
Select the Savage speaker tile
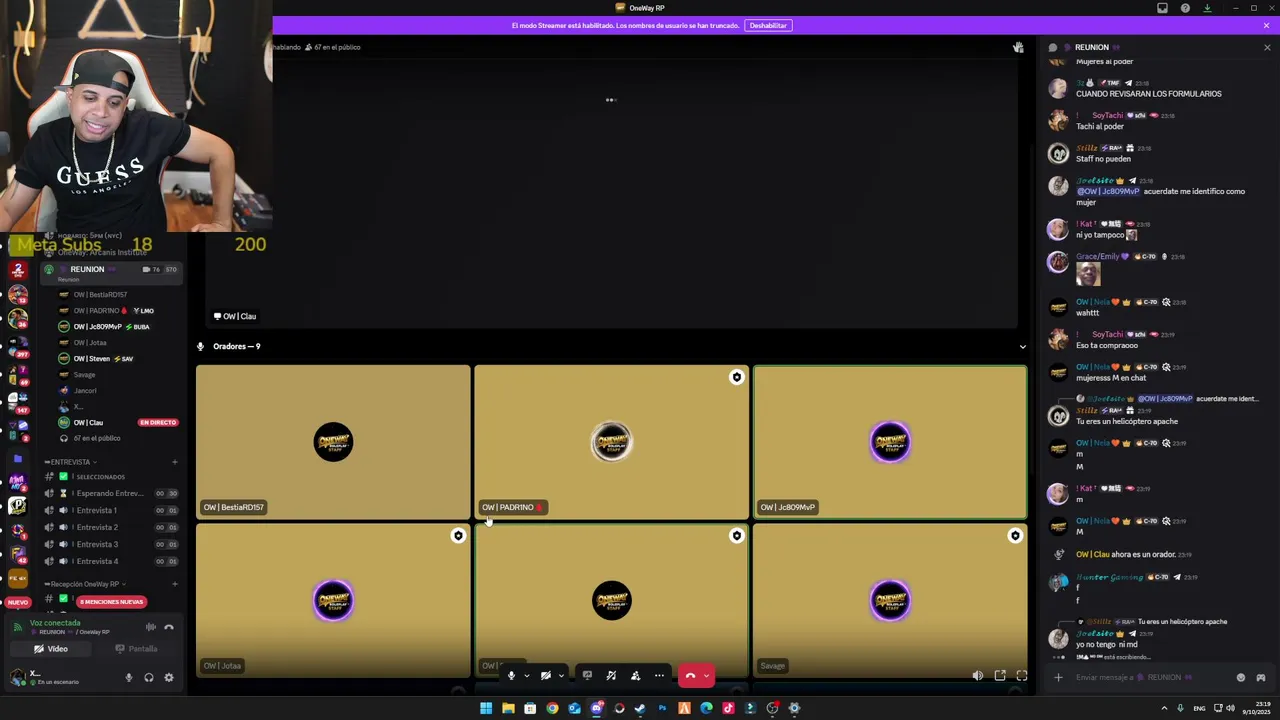point(890,601)
